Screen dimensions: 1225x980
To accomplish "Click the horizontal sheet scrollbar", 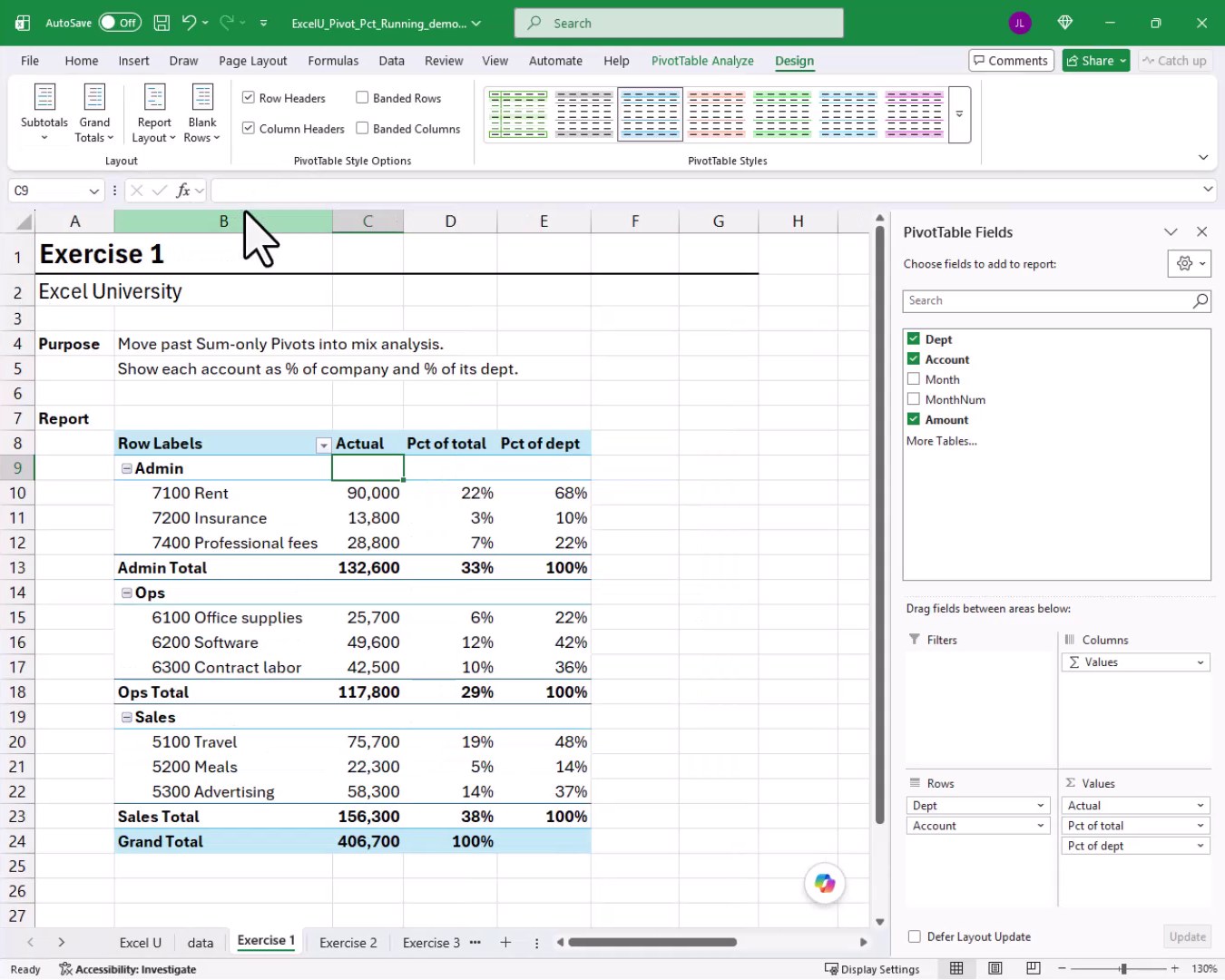I will (x=652, y=942).
